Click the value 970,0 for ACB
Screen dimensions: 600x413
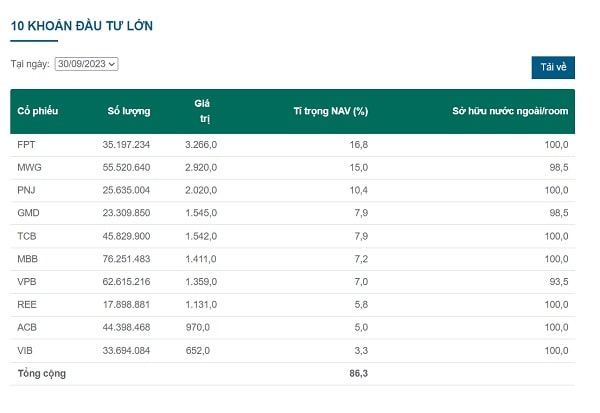coord(197,327)
